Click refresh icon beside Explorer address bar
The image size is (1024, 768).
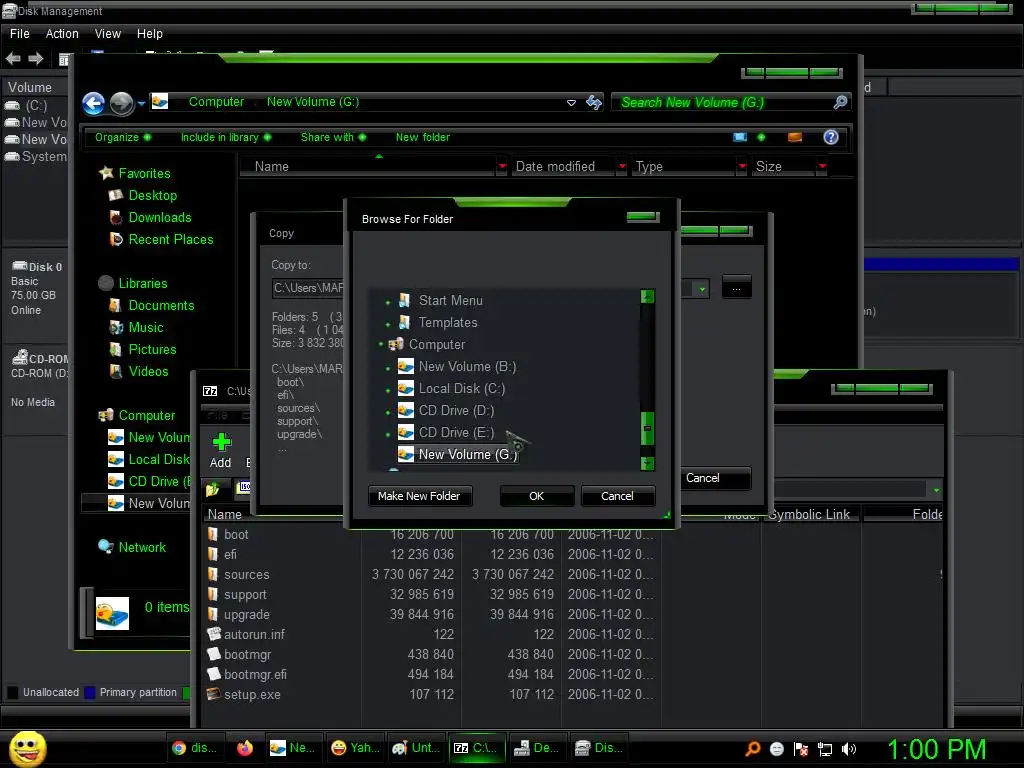[594, 103]
